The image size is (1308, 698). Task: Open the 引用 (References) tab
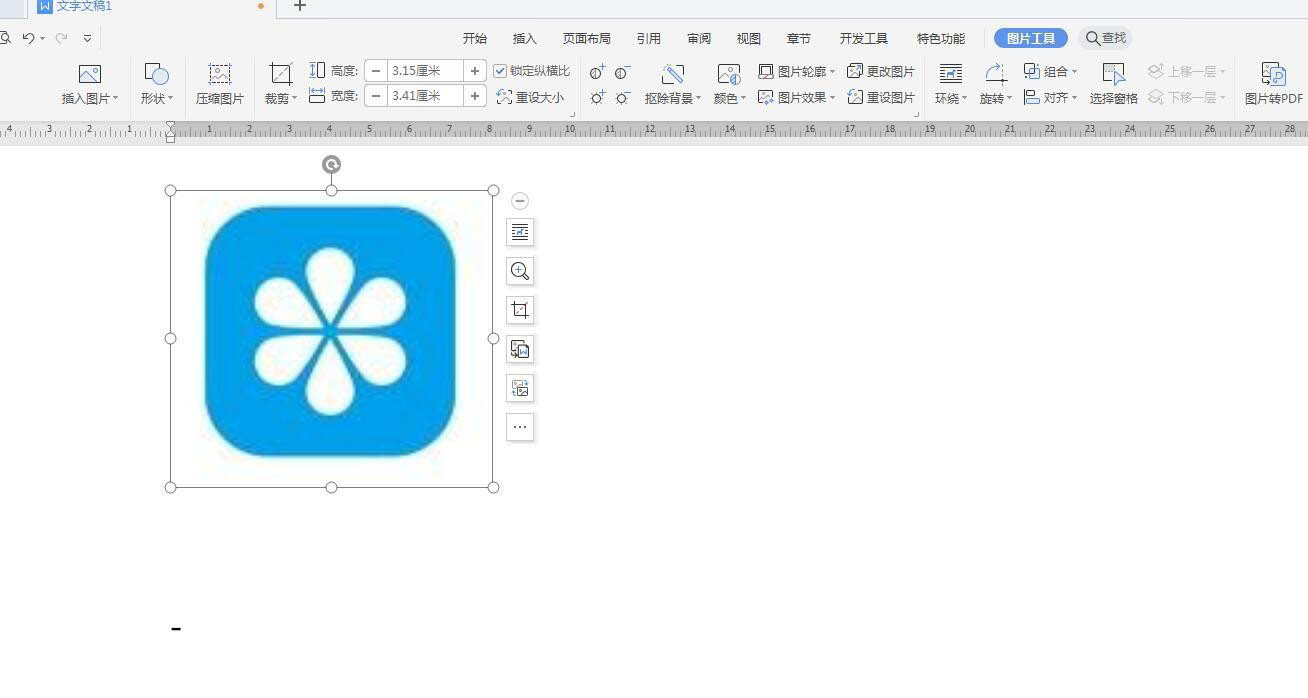(x=649, y=39)
